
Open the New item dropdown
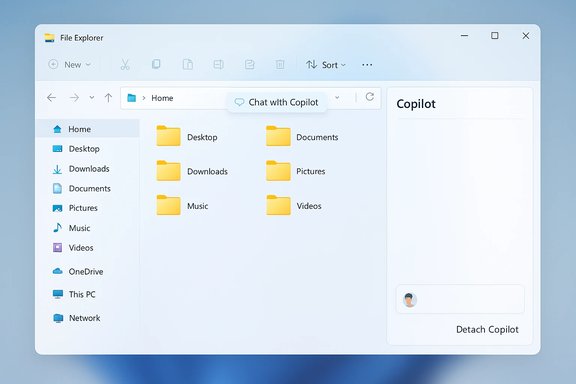pos(69,65)
